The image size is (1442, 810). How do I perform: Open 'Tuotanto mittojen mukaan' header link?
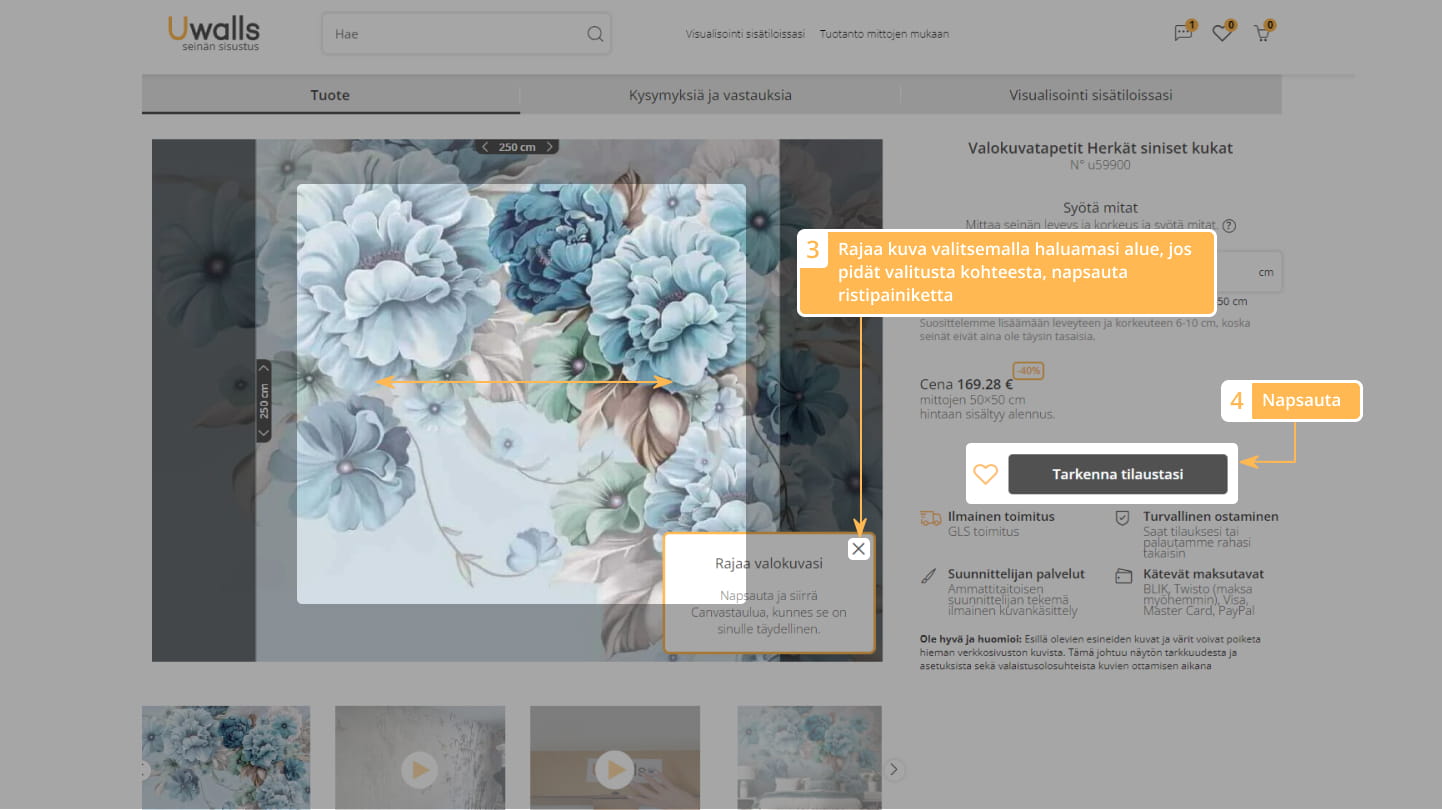[x=884, y=34]
